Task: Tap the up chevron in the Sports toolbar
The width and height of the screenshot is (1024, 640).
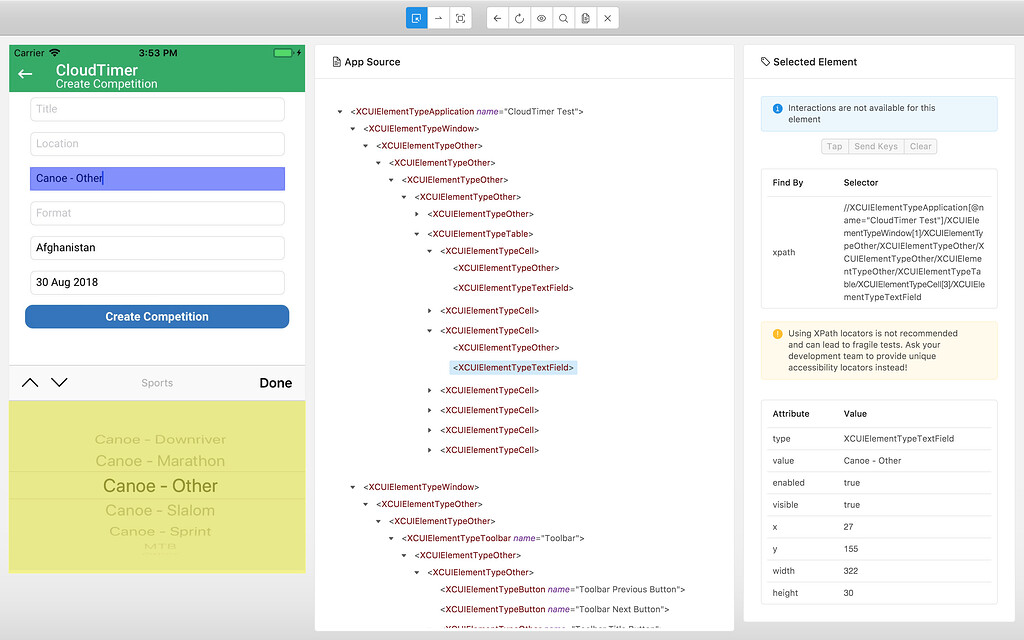Action: tap(30, 383)
